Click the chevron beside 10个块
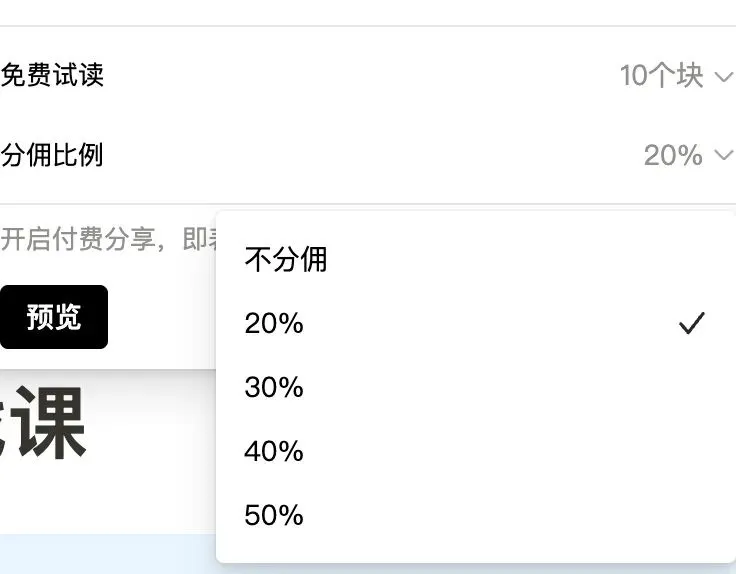The image size is (736, 574). pyautogui.click(x=724, y=76)
